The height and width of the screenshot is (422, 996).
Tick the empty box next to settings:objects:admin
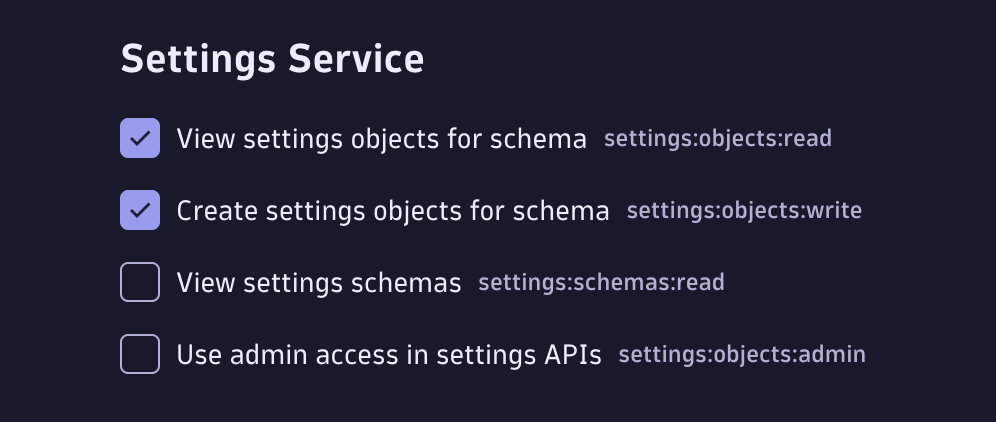click(140, 354)
